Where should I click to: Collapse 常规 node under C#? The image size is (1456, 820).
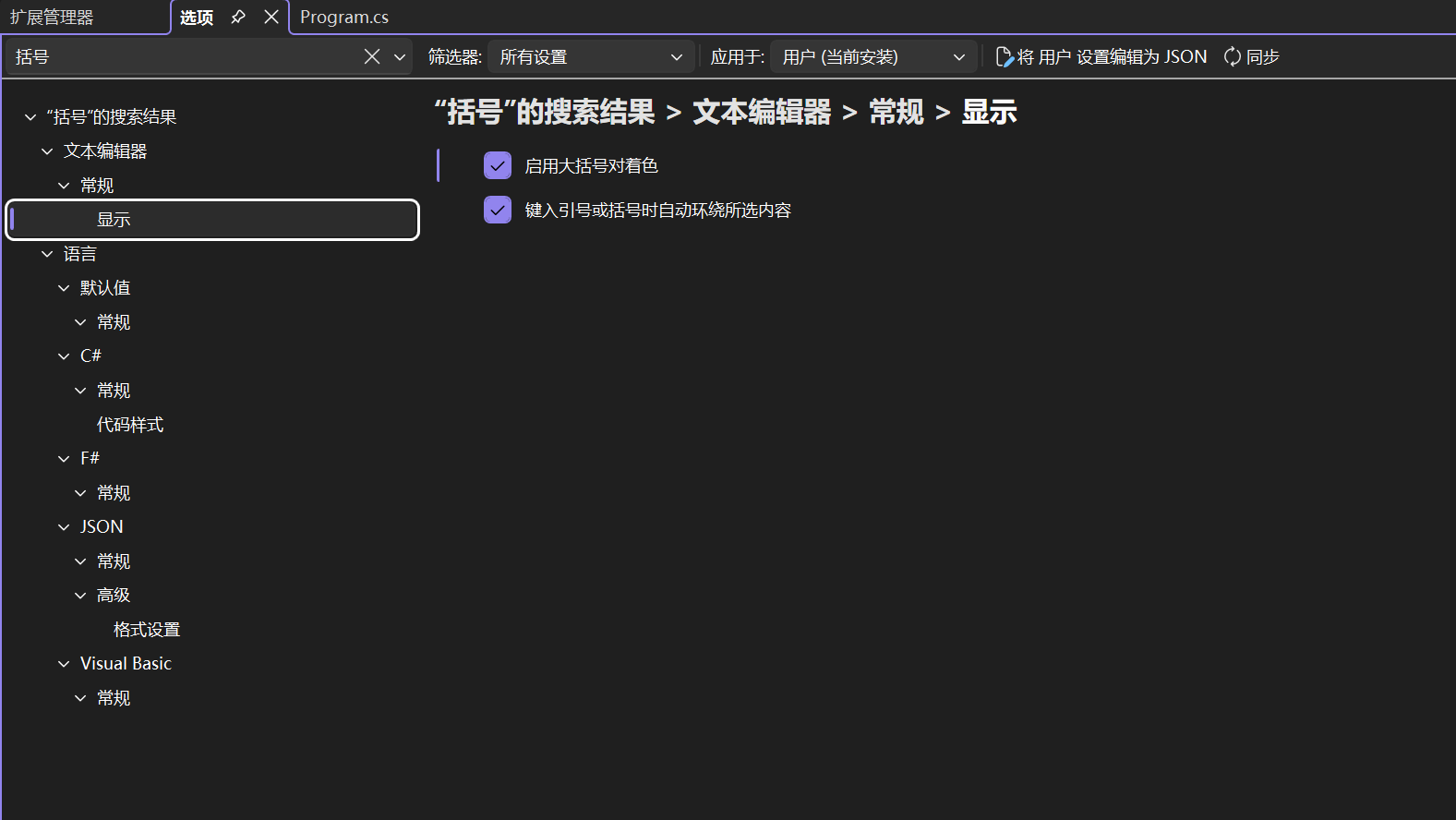point(80,391)
